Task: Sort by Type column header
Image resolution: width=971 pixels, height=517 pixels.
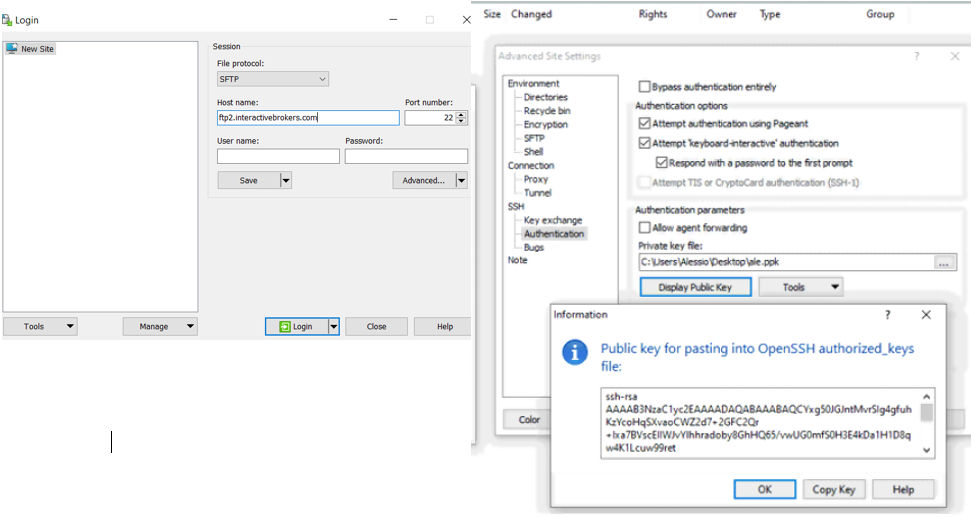Action: (770, 14)
